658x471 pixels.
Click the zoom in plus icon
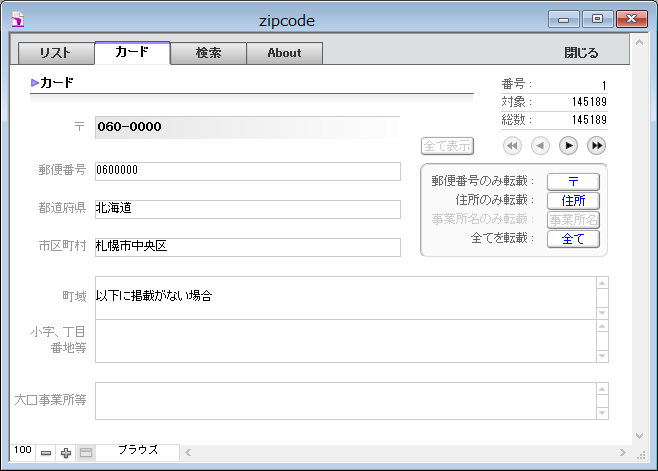(x=66, y=453)
